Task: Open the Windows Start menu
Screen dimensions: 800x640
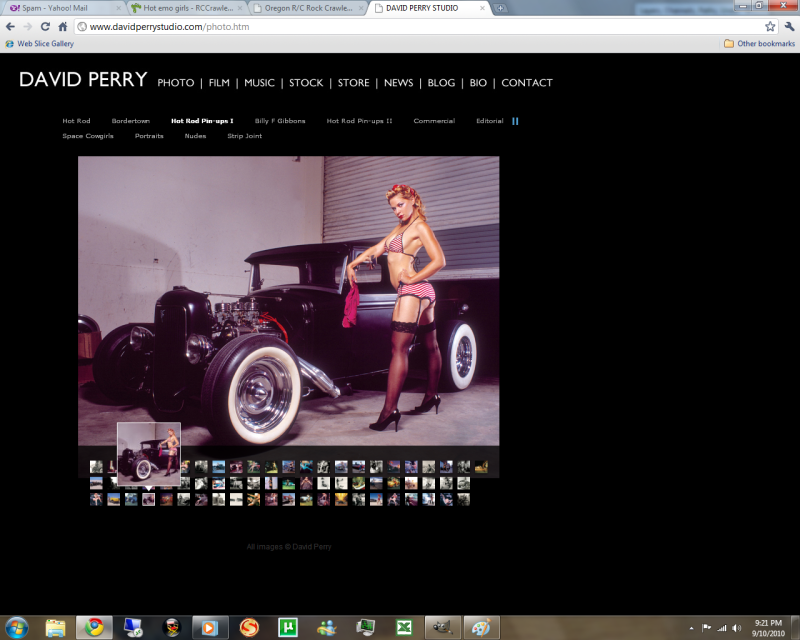Action: 16,627
